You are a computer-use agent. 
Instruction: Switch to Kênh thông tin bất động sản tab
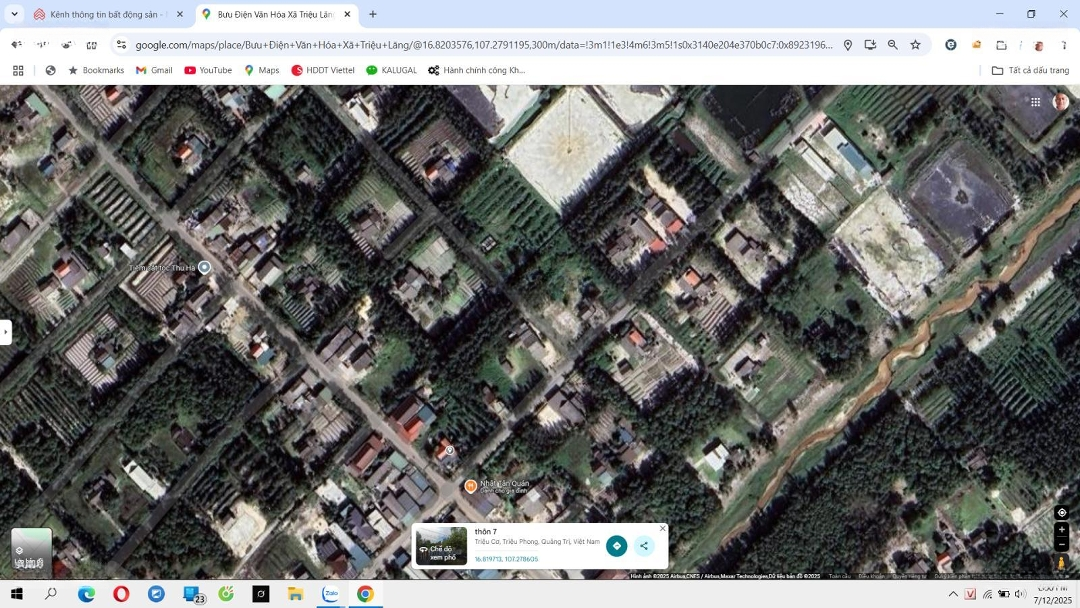(100, 14)
